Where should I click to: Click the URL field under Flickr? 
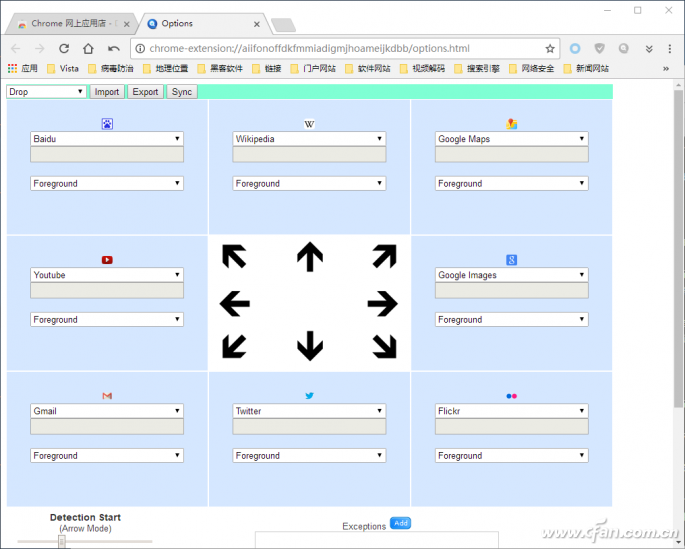512,427
